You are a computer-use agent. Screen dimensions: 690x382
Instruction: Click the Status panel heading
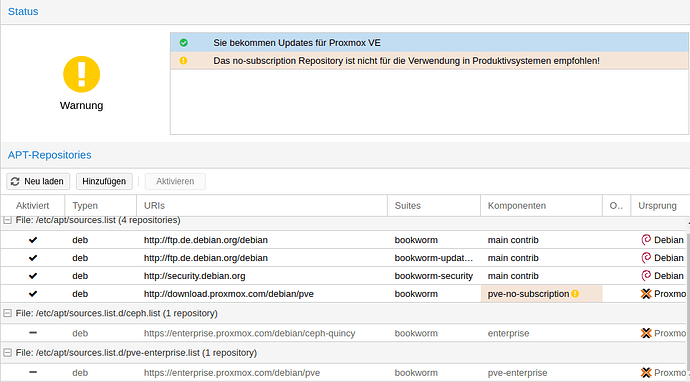point(23,11)
